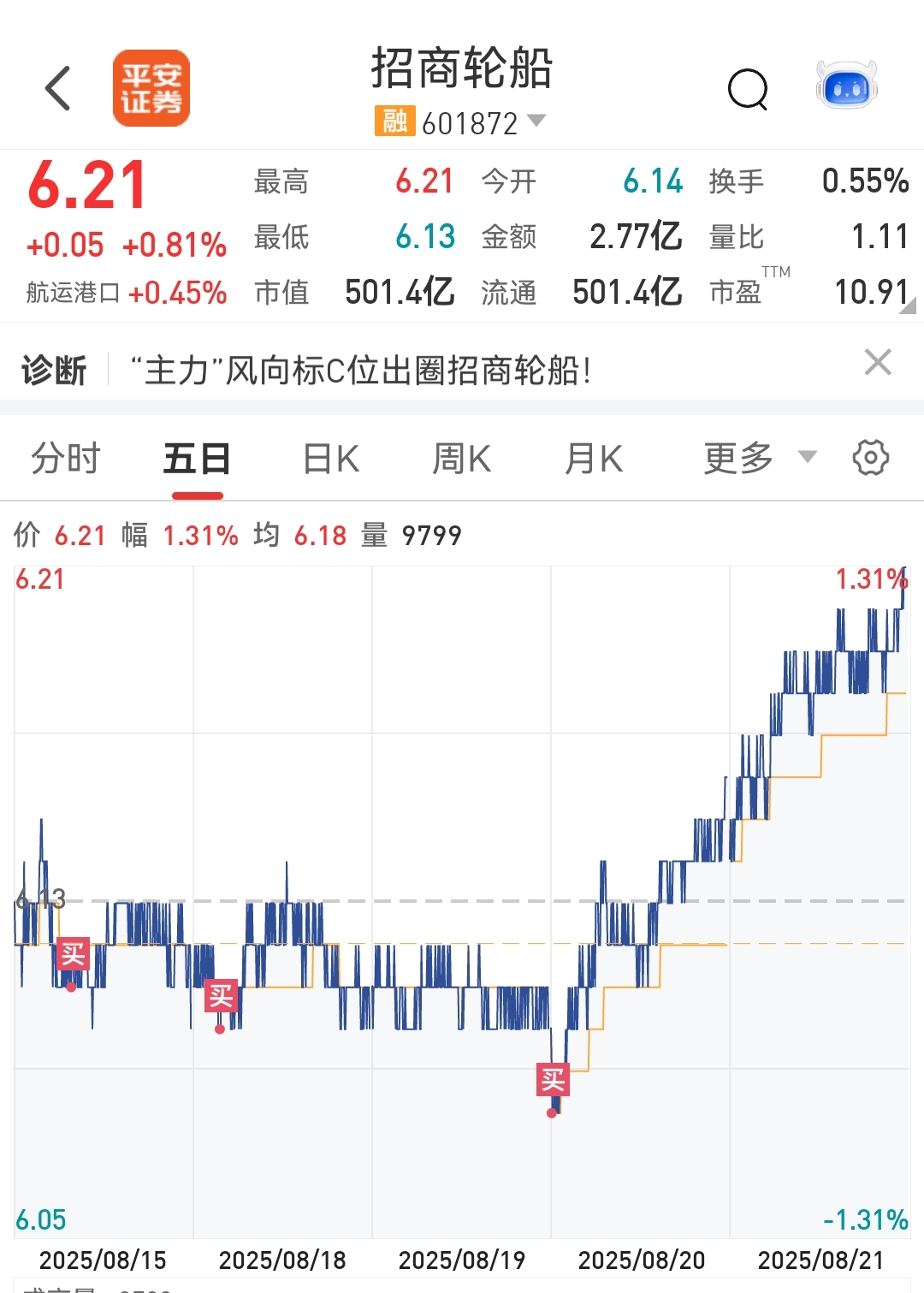Switch to the 日K tab
Image resolution: width=924 pixels, height=1293 pixels.
(331, 459)
